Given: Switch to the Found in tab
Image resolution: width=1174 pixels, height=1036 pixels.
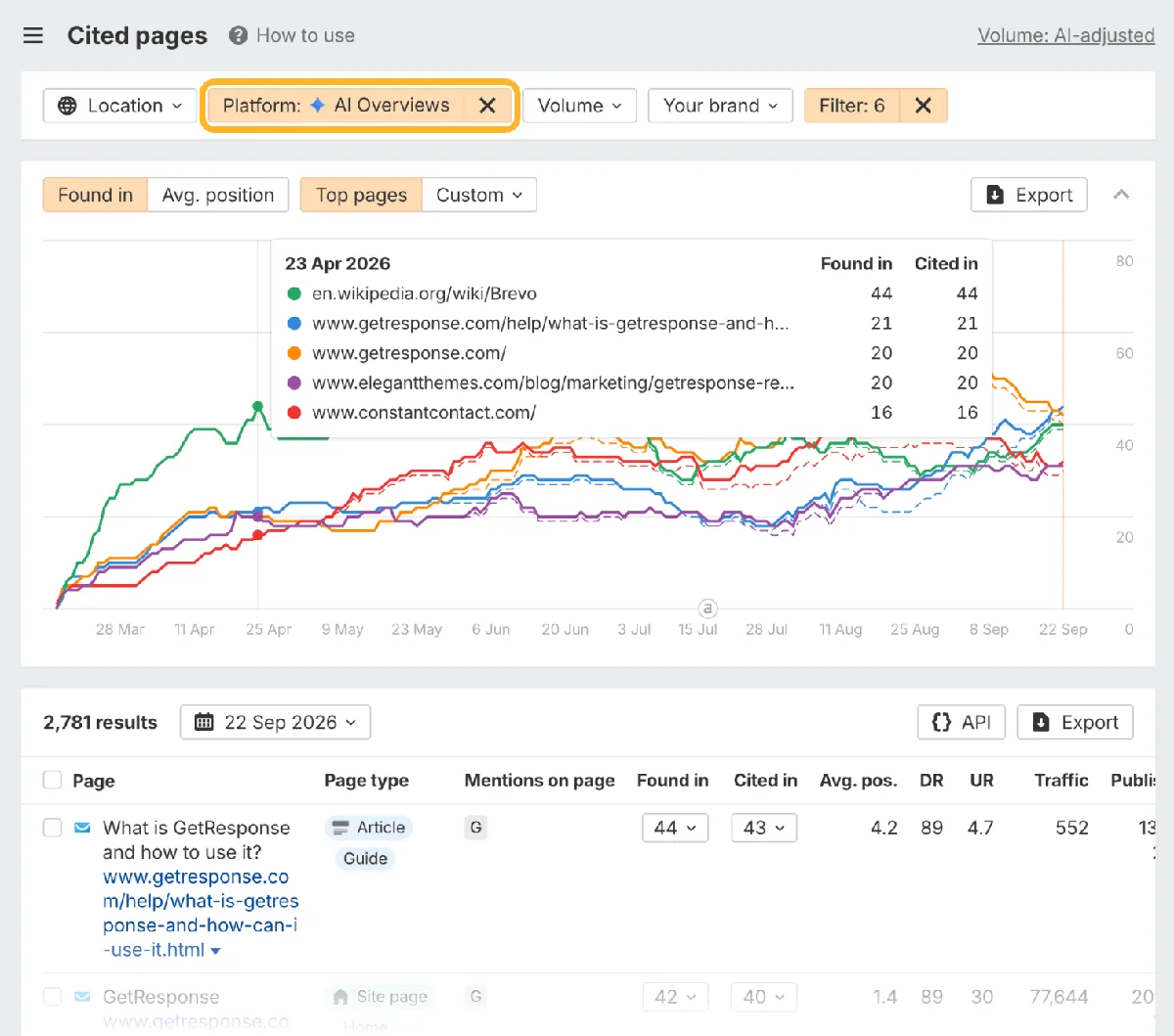Looking at the screenshot, I should click(95, 195).
